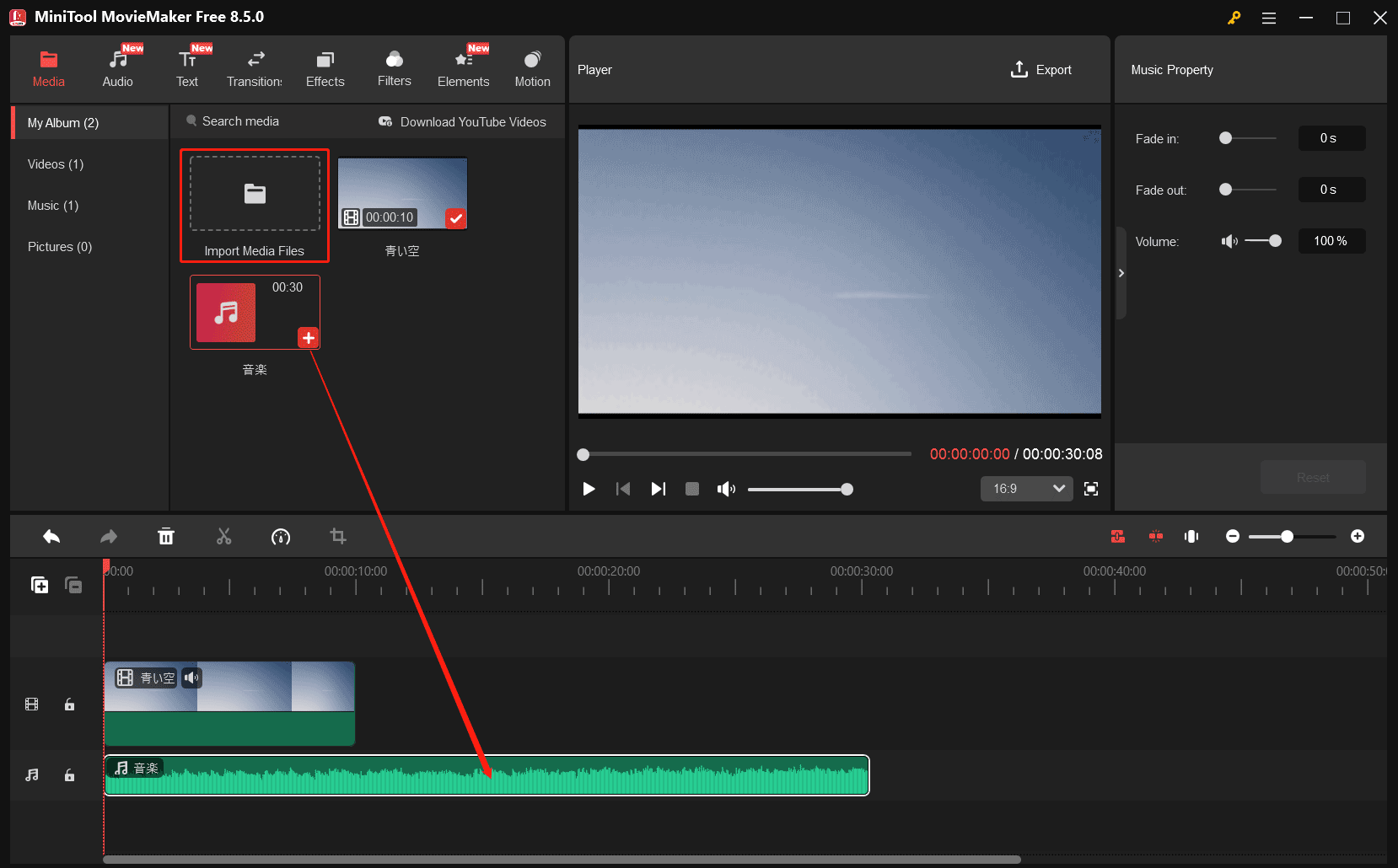Delete the selected clip using the trash icon
1398x868 pixels.
[x=166, y=536]
